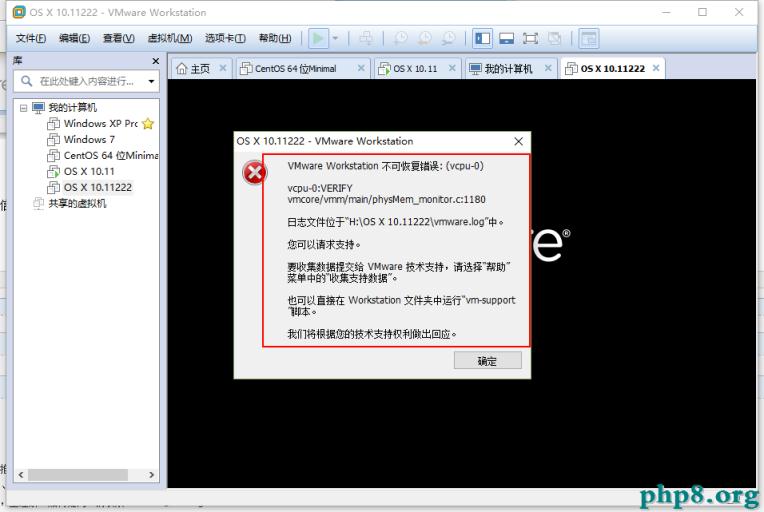
Task: Click the library scrollbar right arrow
Action: (x=152, y=474)
